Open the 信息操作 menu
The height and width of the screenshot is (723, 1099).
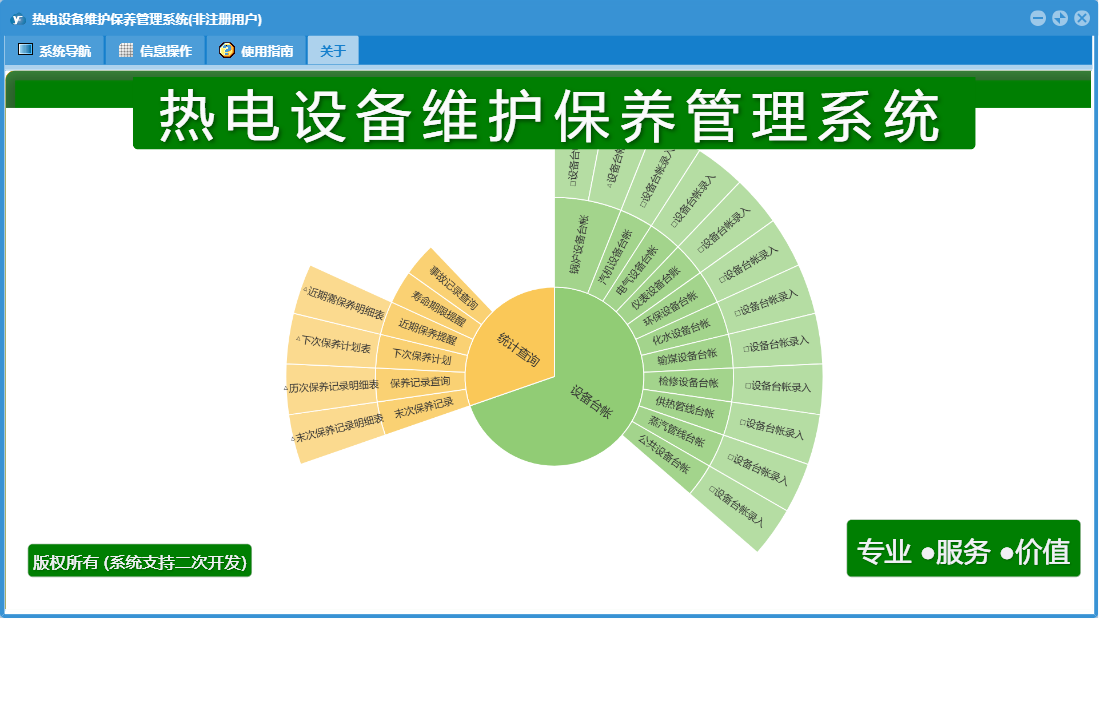click(156, 50)
